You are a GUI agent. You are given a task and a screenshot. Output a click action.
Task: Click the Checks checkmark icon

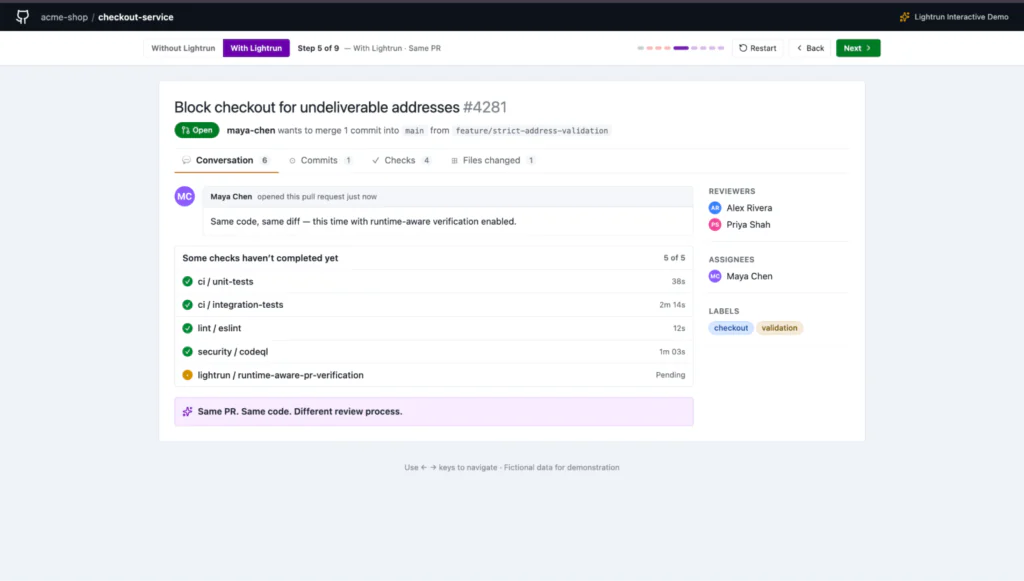point(376,161)
